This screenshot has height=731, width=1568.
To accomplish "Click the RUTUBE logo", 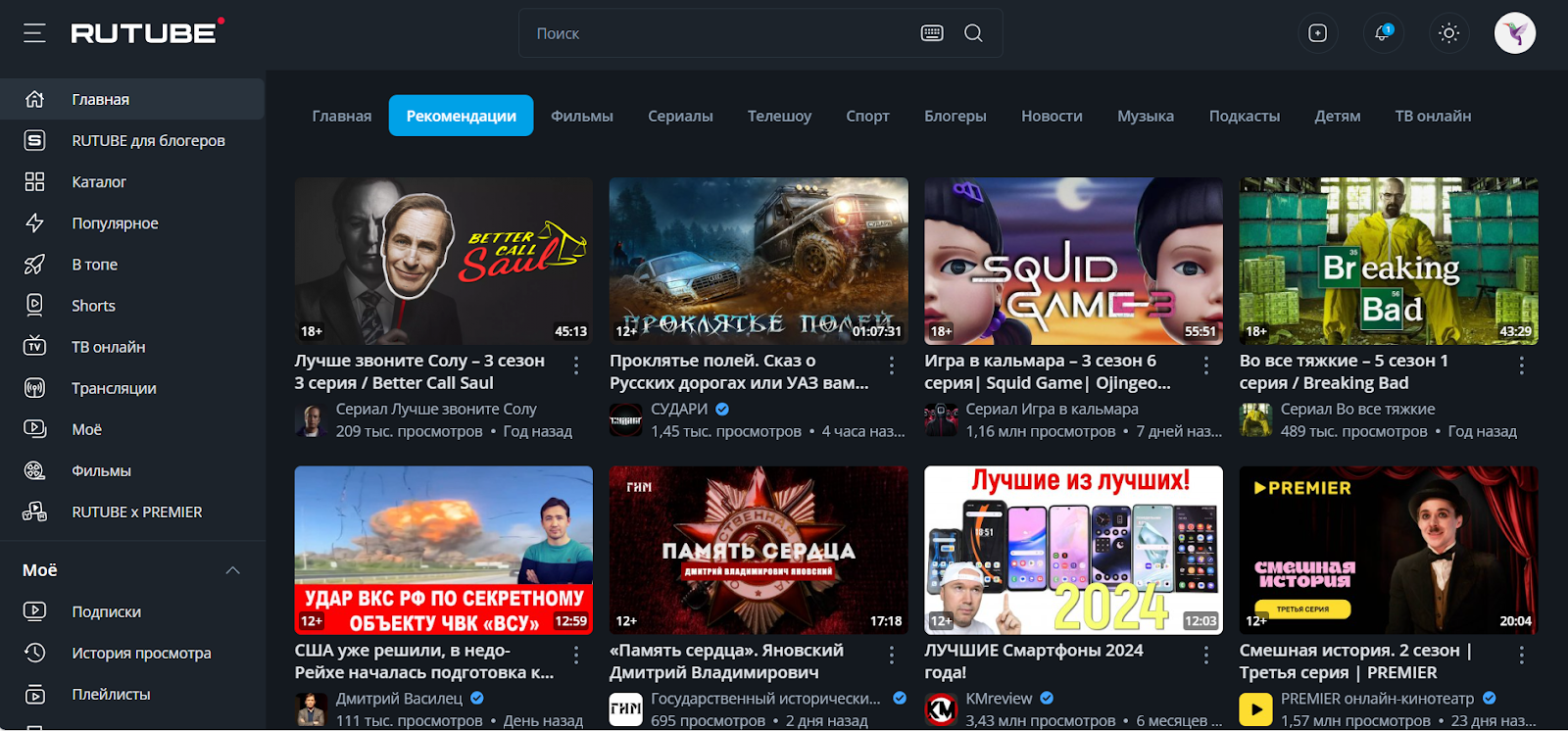I will coord(147,32).
